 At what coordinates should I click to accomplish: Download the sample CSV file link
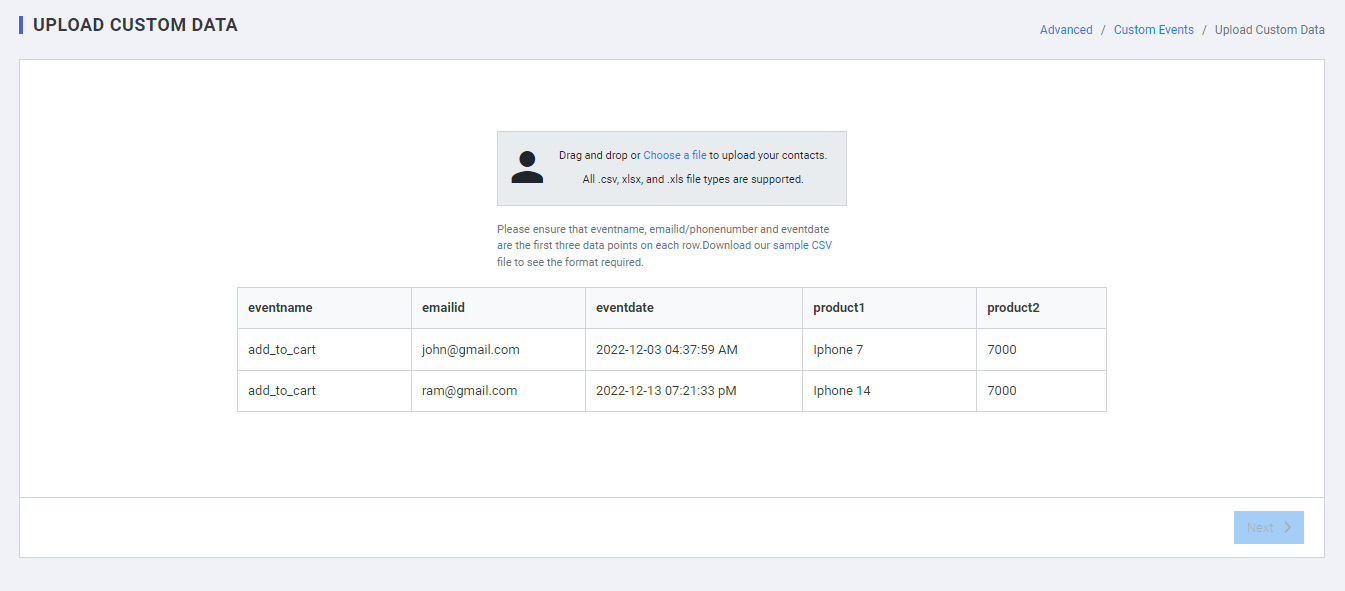802,245
